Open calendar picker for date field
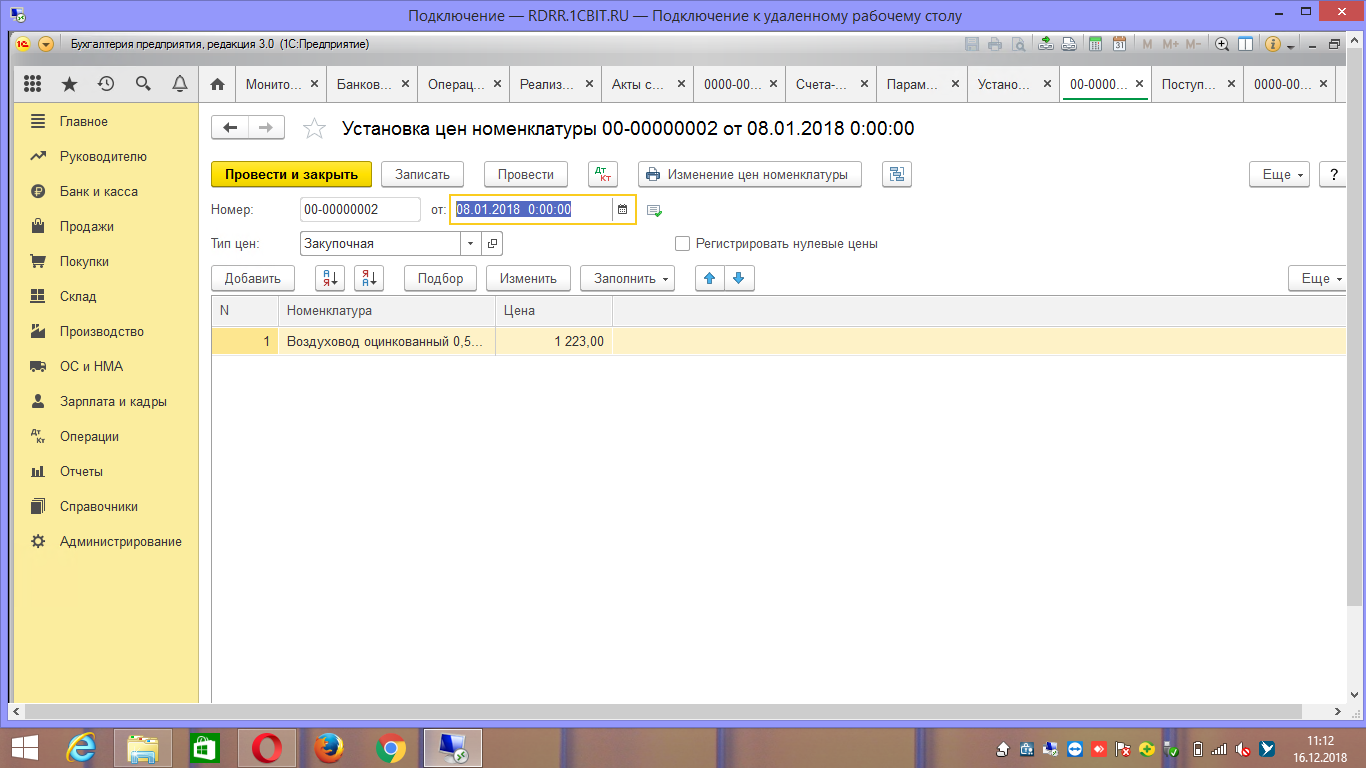 point(623,209)
